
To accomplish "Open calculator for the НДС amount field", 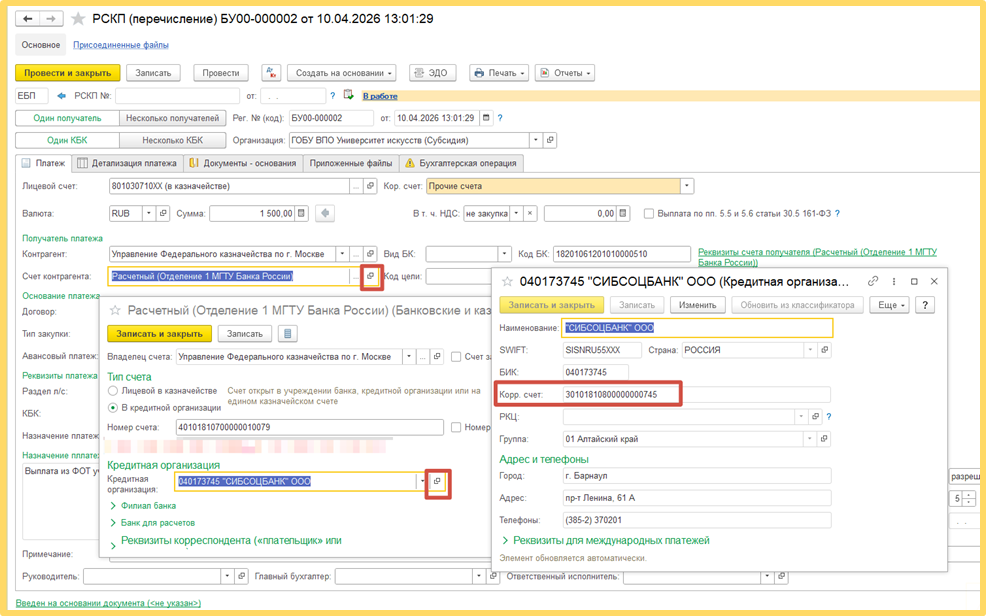I will [623, 214].
